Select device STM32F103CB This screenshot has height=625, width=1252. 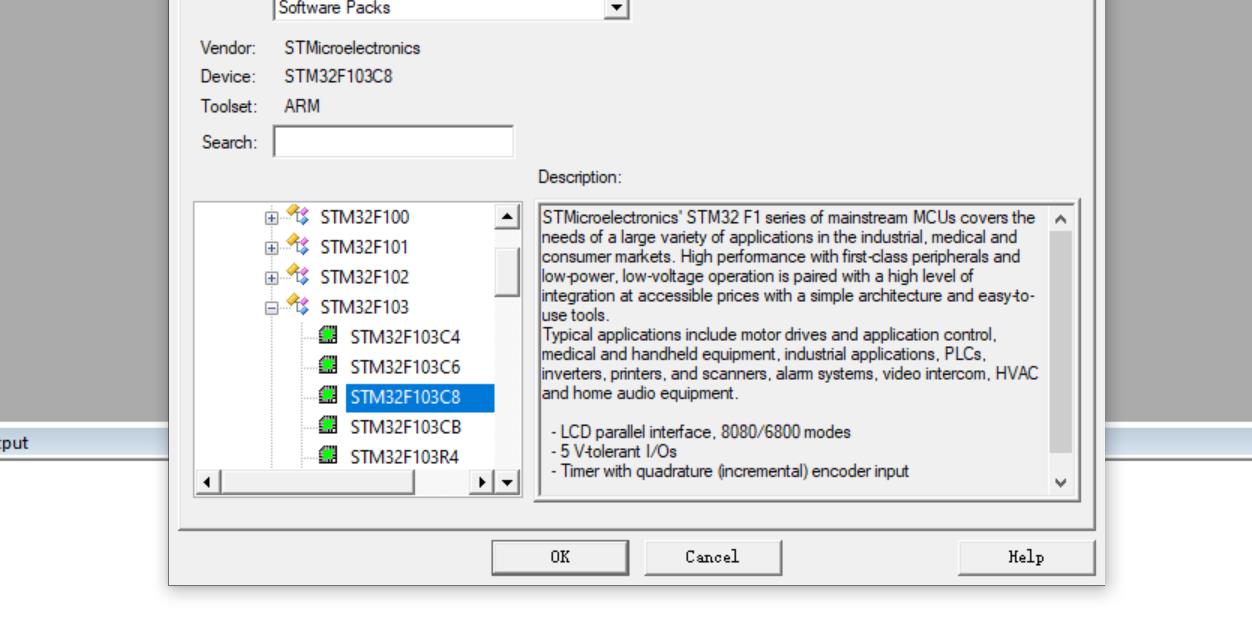coord(405,429)
